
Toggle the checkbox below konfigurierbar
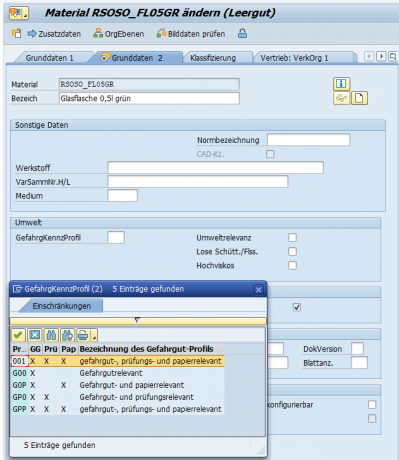click(x=372, y=419)
